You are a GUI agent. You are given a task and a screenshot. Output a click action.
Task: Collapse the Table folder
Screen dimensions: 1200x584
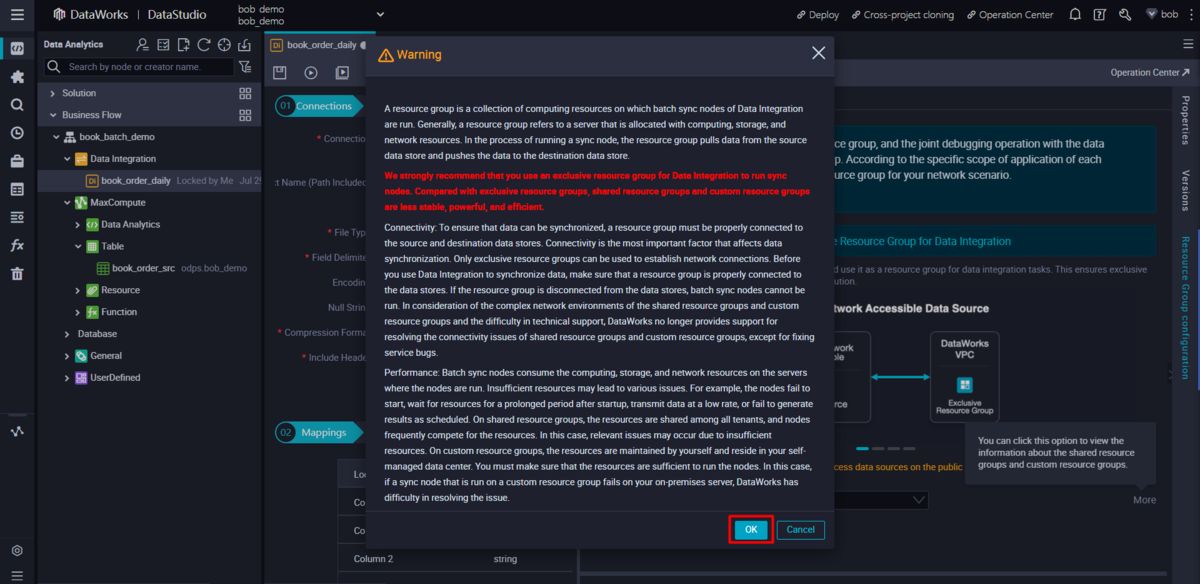point(78,246)
